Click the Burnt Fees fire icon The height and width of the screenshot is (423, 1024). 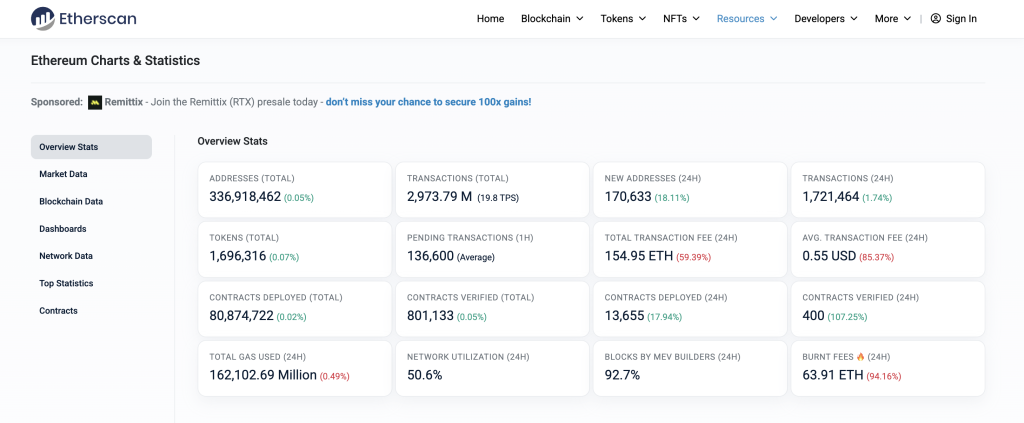(x=859, y=357)
